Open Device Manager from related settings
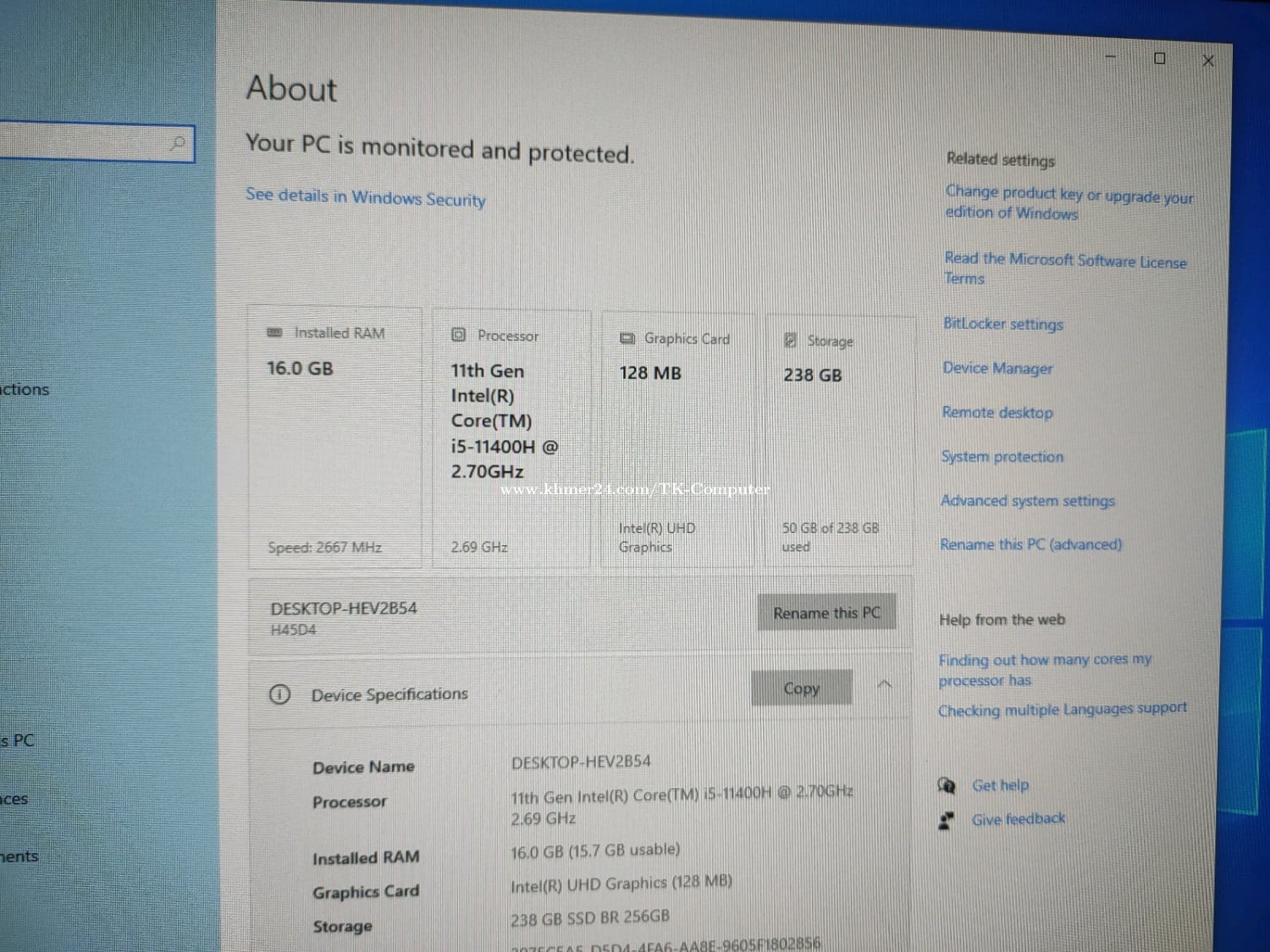Screen dimensions: 1270x952 997,368
